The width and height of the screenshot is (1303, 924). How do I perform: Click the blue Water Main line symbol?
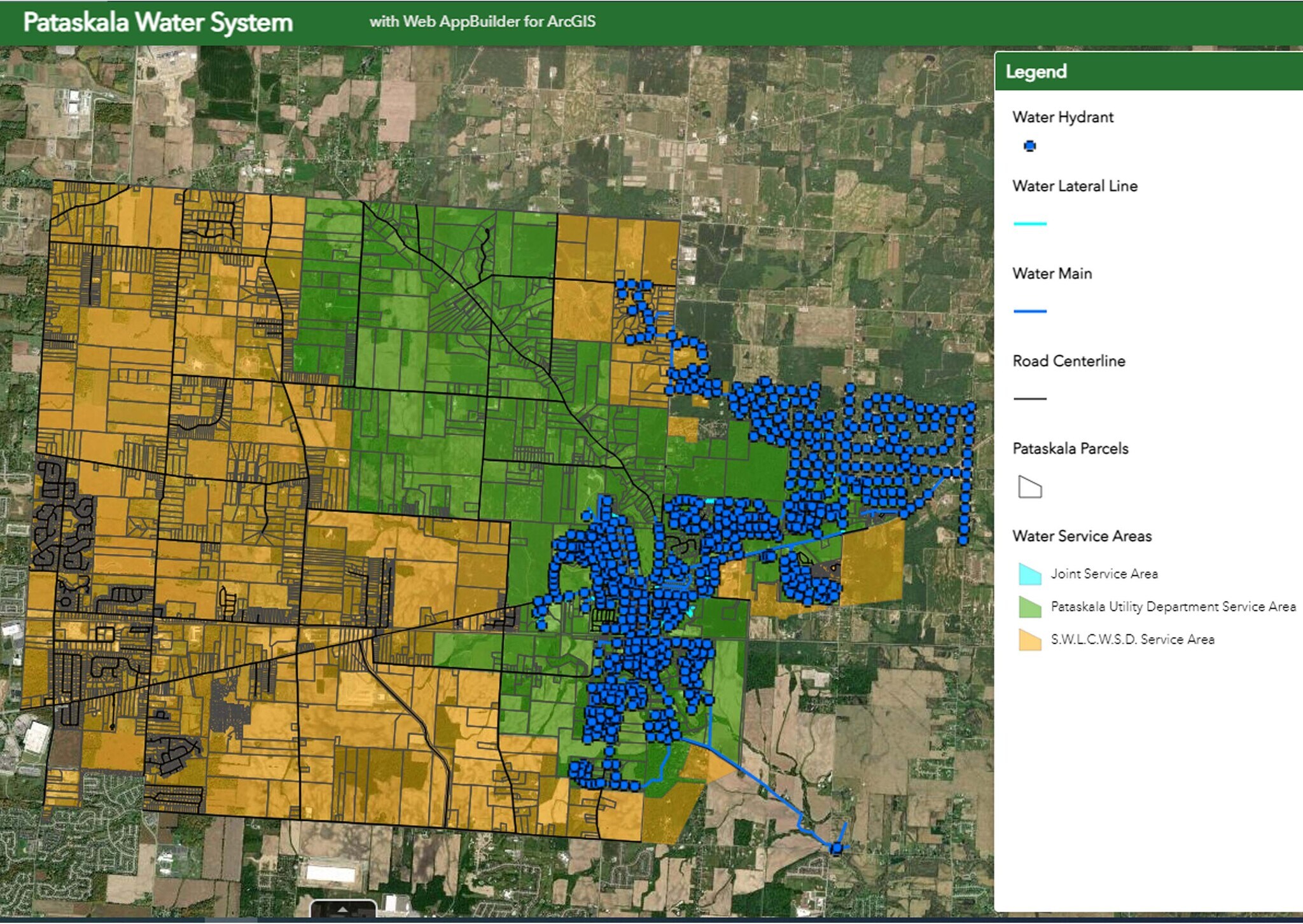pyautogui.click(x=1029, y=311)
